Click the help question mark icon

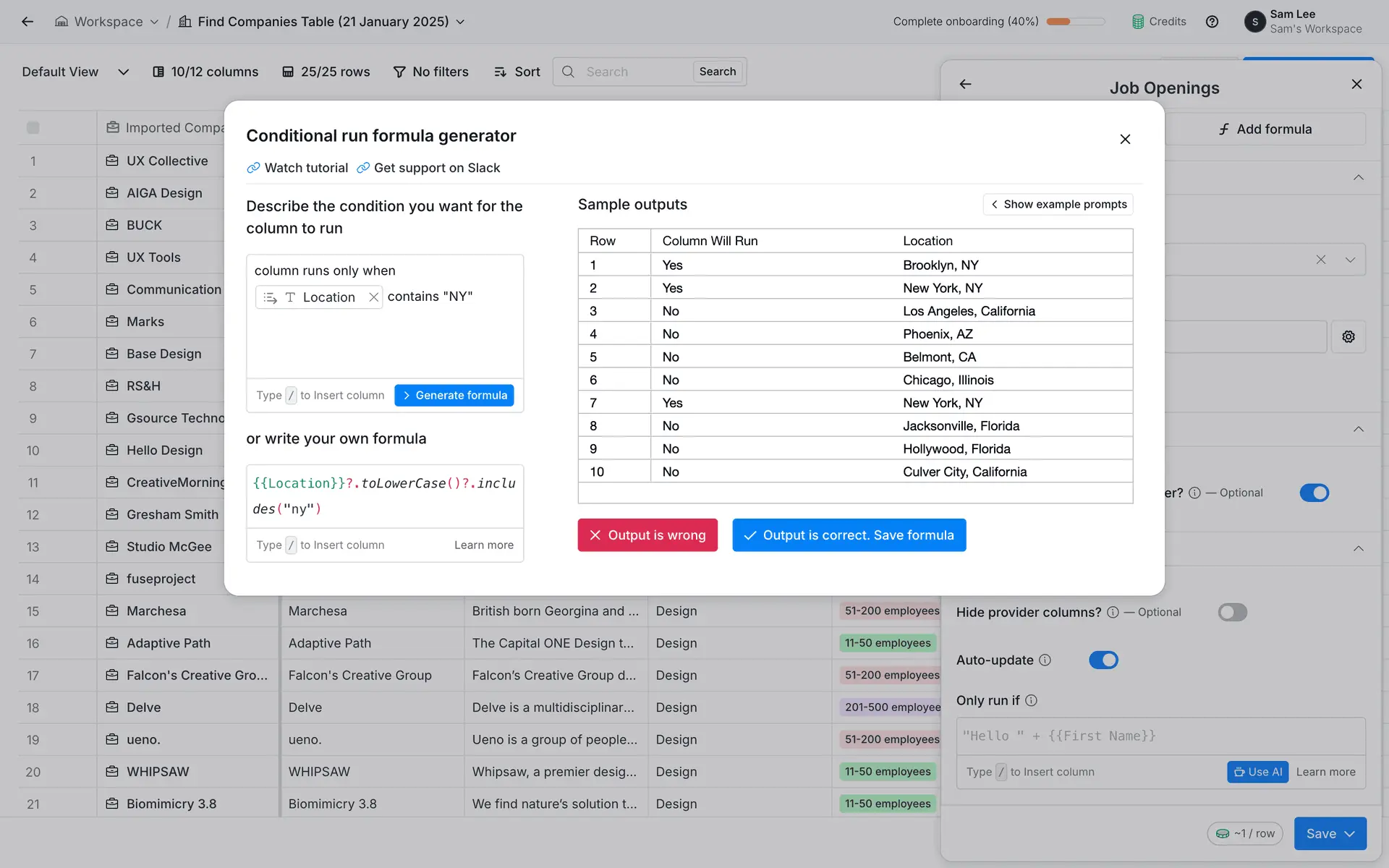[1212, 22]
